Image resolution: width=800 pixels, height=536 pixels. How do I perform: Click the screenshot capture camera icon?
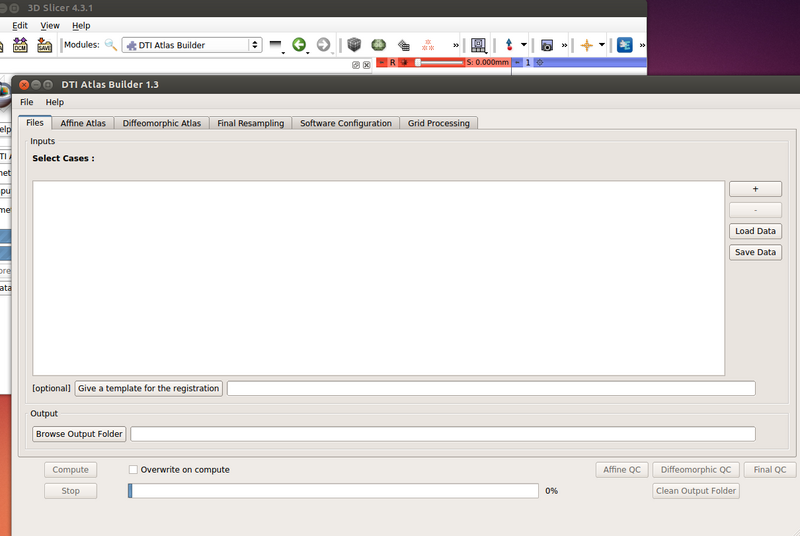547,45
